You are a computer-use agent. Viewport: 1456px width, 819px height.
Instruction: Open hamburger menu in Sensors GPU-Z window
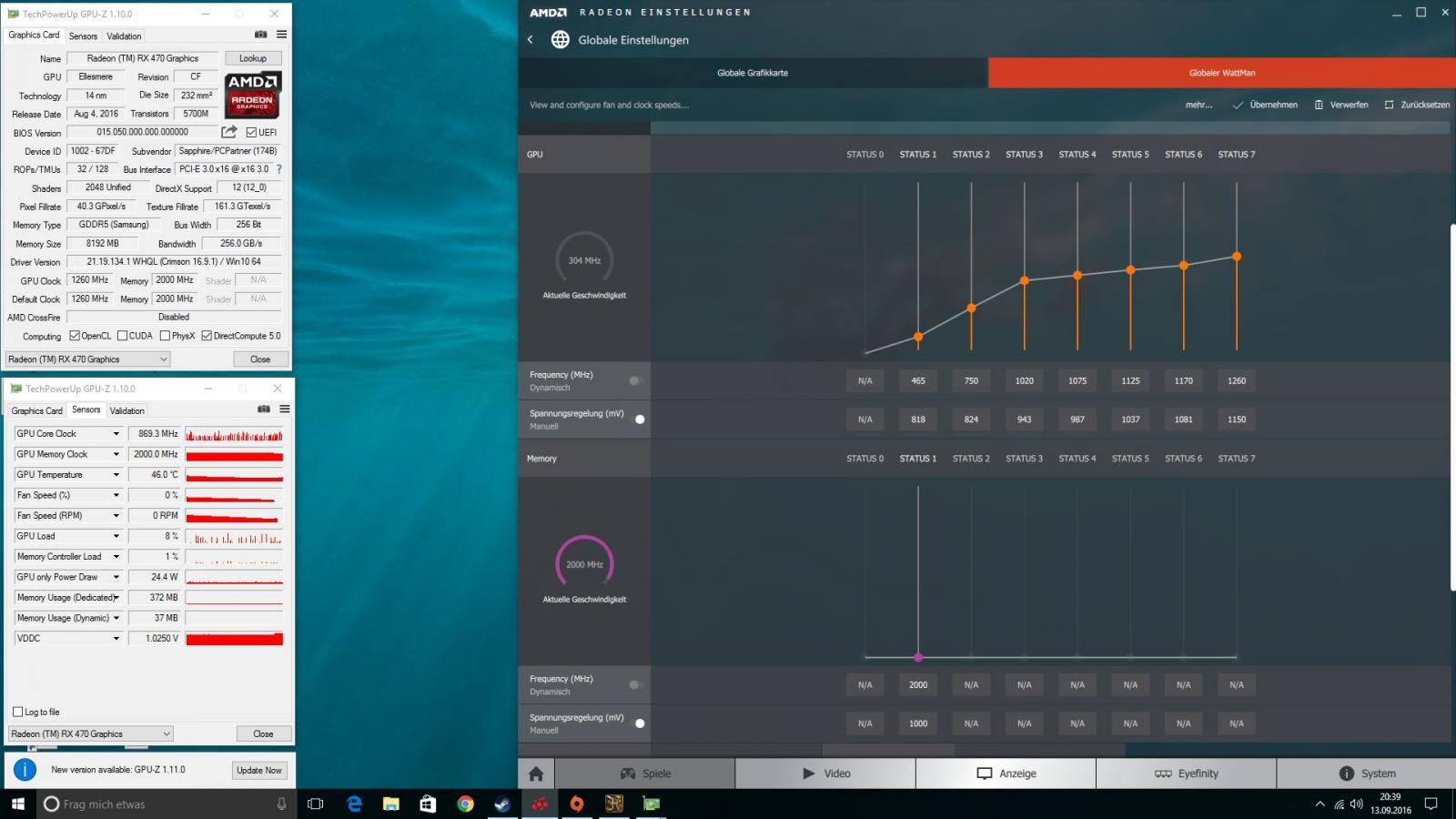[285, 409]
